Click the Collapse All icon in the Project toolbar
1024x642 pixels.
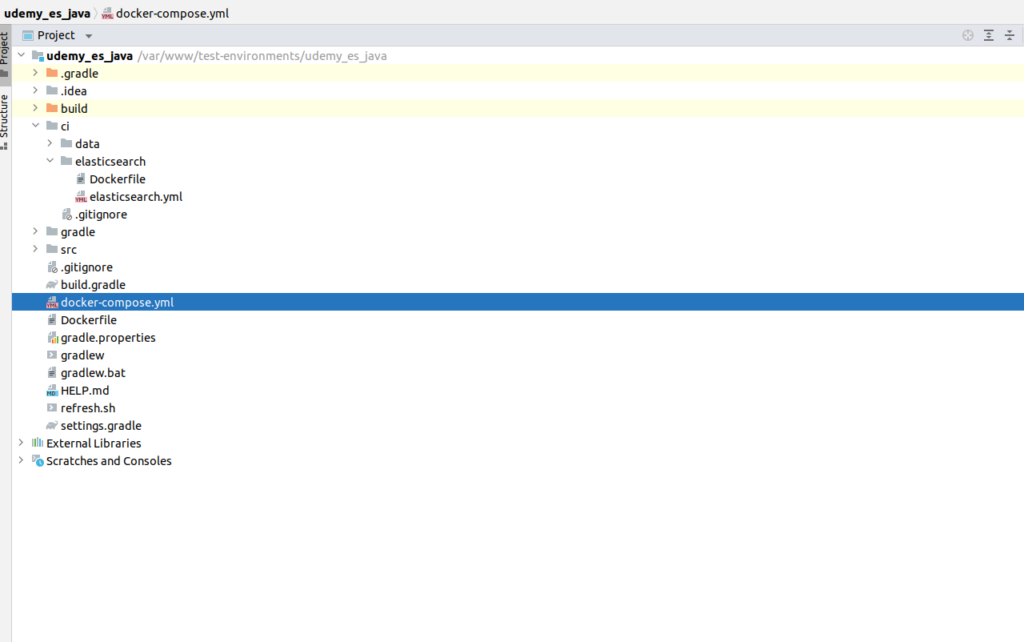[1010, 34]
